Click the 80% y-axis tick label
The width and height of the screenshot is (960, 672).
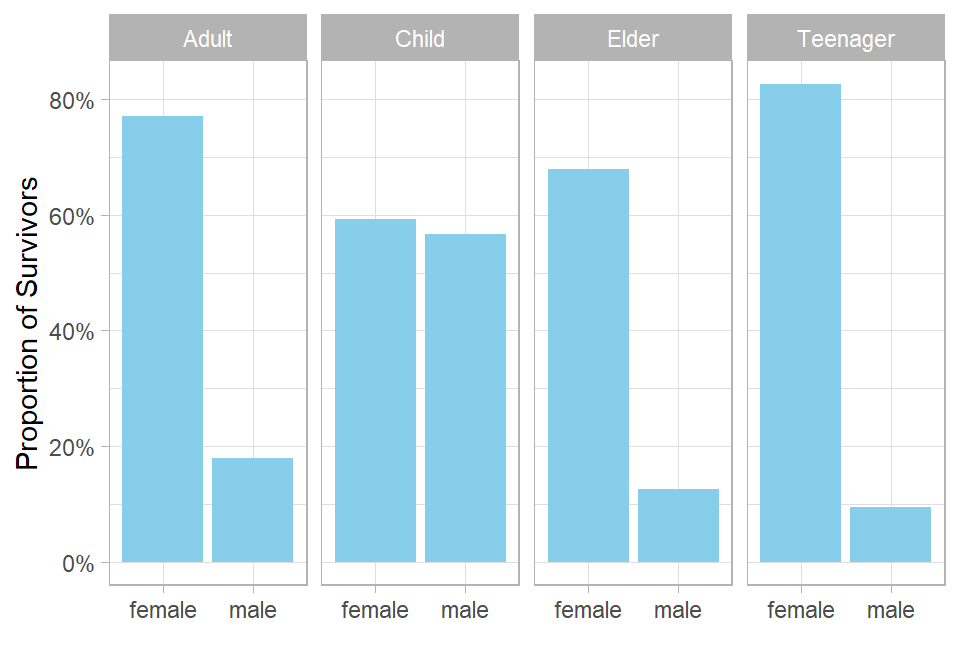[71, 101]
